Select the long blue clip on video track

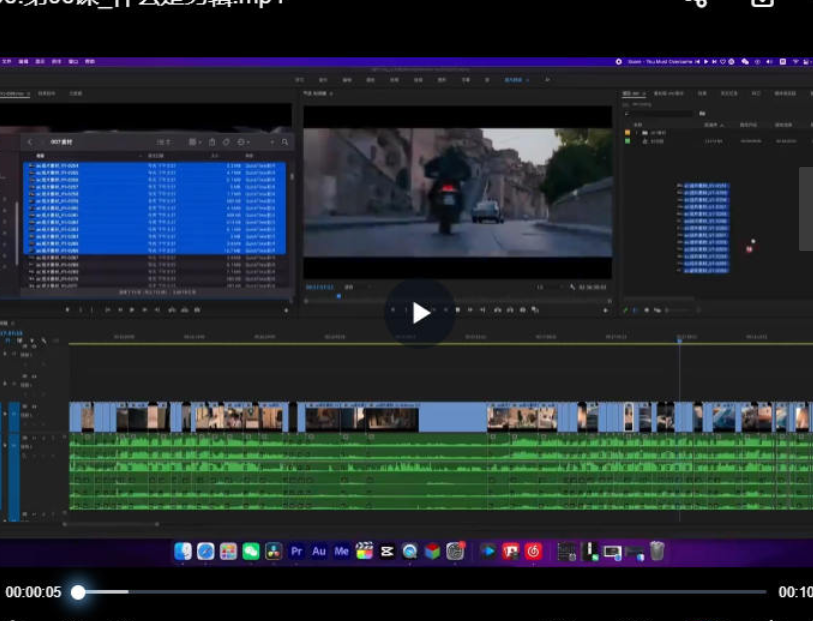452,417
